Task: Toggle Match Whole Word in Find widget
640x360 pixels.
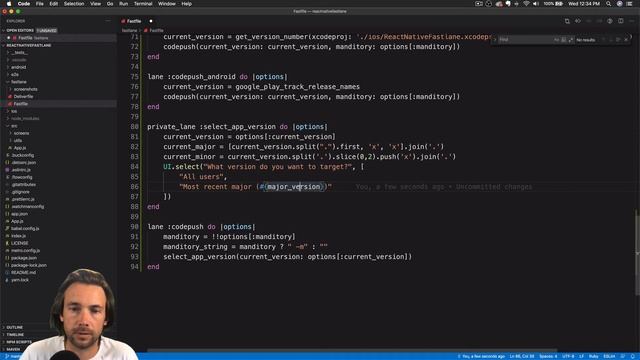Action: [x=564, y=40]
